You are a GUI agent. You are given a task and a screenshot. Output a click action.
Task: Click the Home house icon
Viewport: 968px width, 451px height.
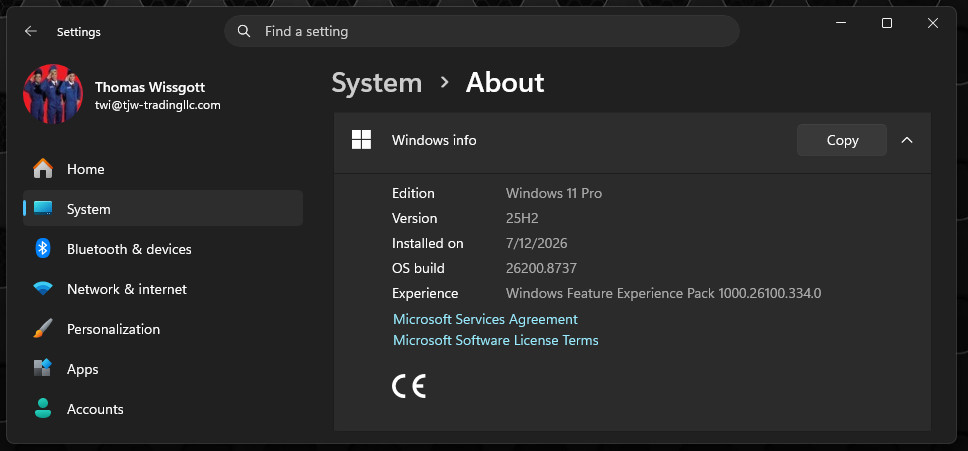(x=43, y=168)
